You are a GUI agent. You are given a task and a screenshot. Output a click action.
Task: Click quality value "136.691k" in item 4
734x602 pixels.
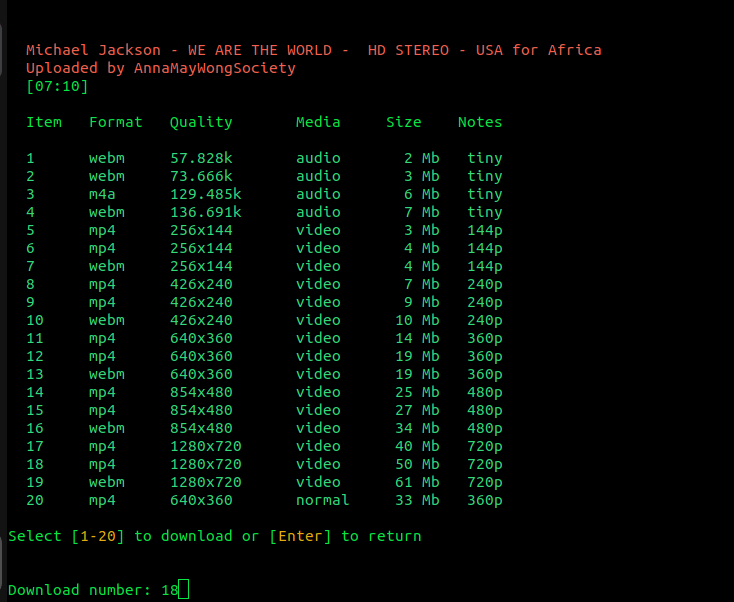pyautogui.click(x=206, y=212)
